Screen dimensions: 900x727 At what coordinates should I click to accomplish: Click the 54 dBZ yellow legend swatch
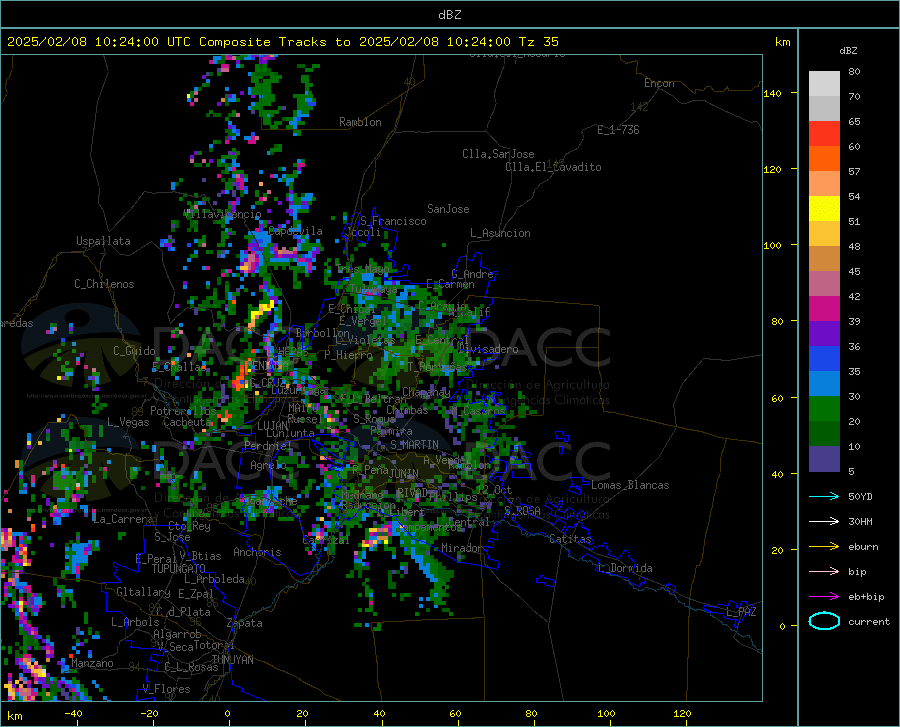(824, 209)
